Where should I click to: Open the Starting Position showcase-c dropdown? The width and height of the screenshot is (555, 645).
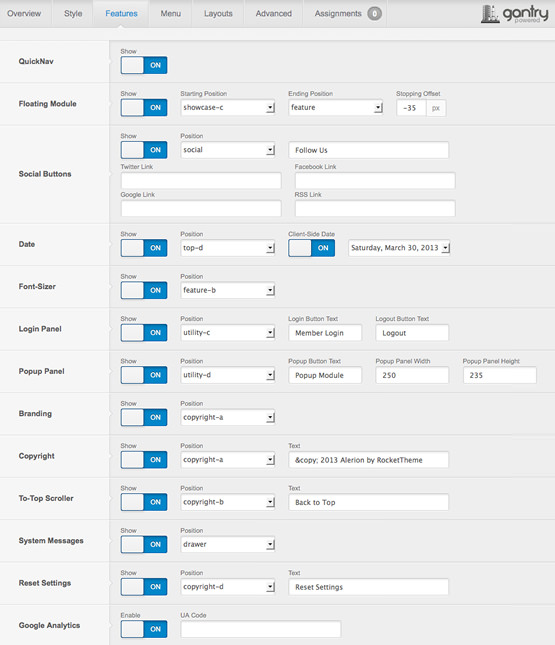point(228,107)
